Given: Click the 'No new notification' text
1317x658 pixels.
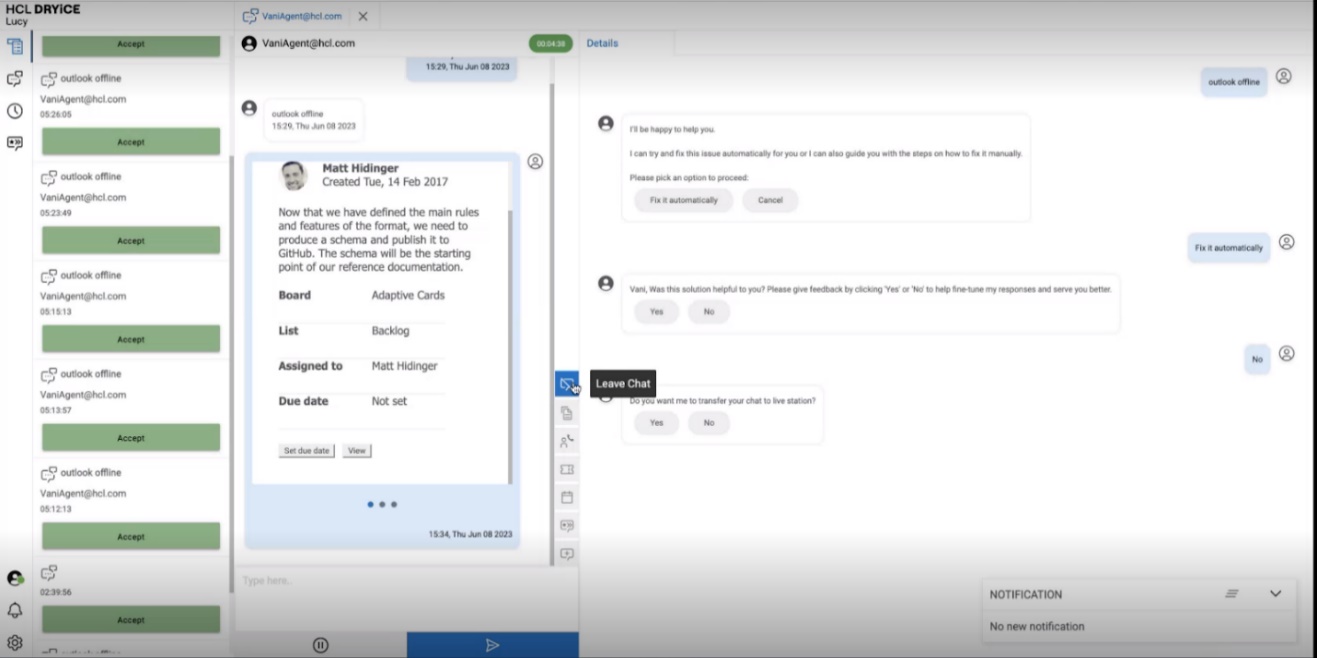Looking at the screenshot, I should (x=1037, y=626).
